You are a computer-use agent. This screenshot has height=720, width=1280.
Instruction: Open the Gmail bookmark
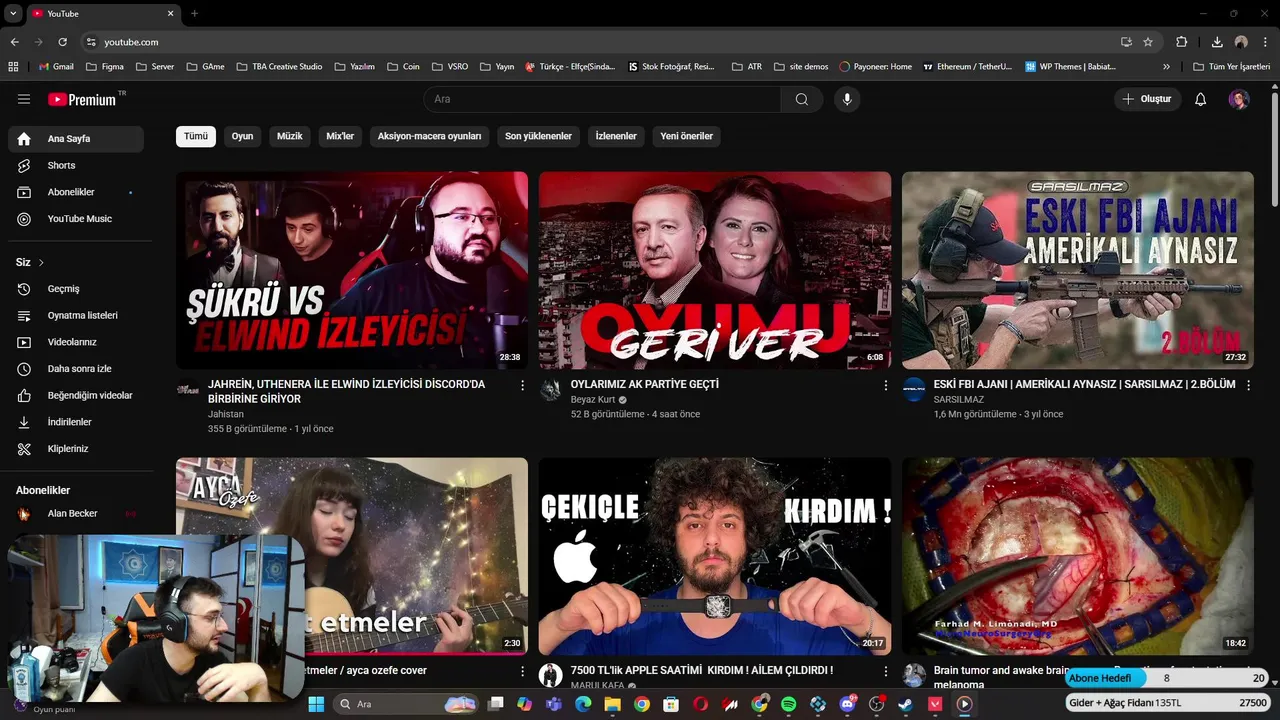[x=56, y=67]
